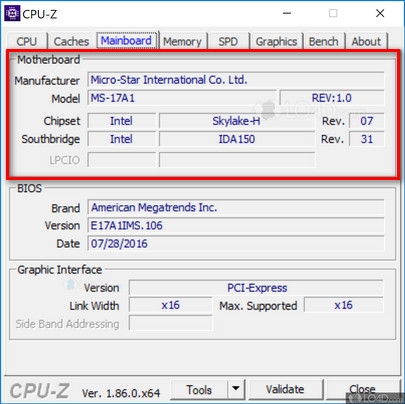Click the REV:1.0 field
405x404 pixels.
[332, 98]
